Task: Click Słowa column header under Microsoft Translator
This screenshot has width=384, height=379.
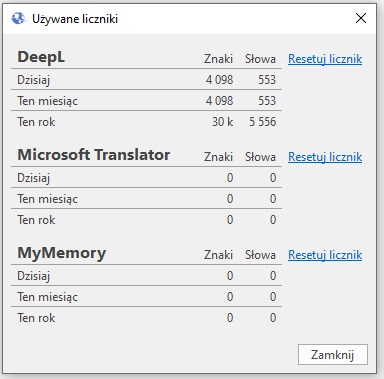Action: point(260,157)
